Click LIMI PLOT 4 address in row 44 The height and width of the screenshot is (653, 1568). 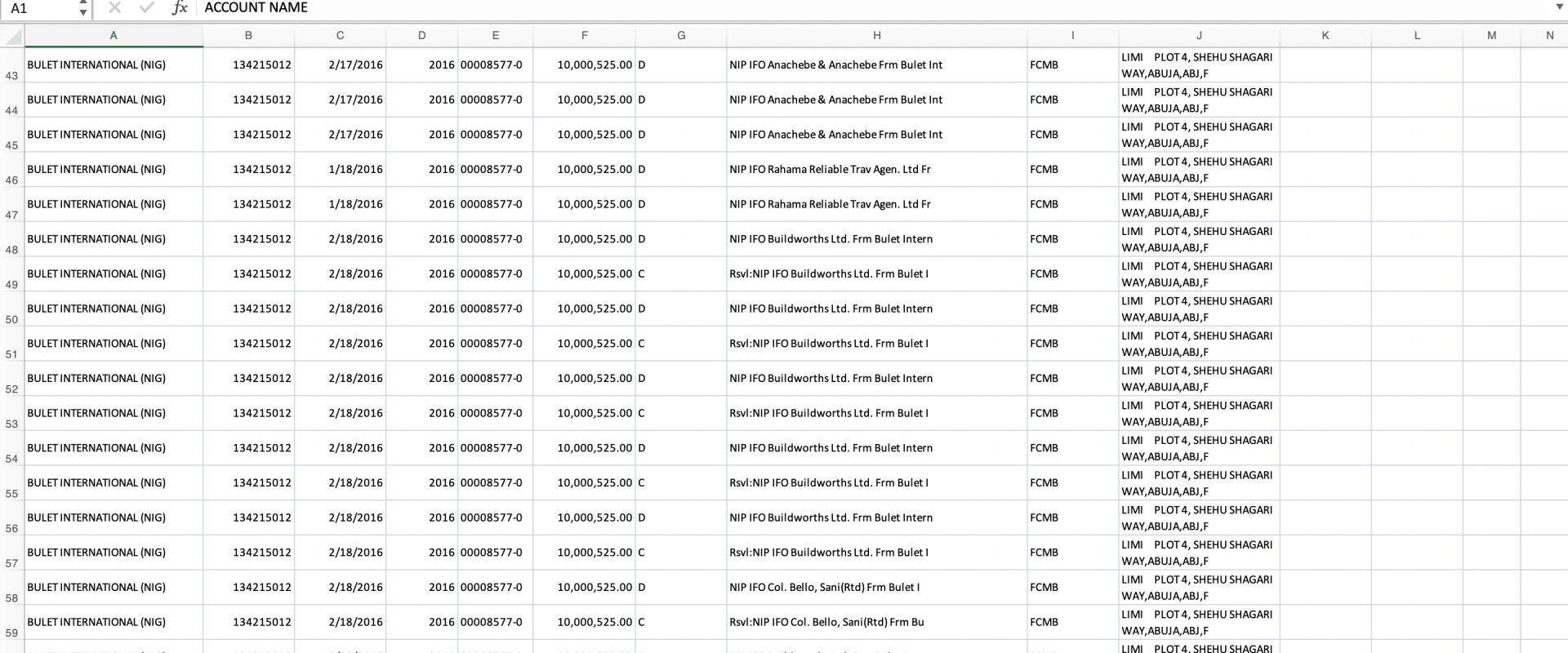pos(1196,100)
